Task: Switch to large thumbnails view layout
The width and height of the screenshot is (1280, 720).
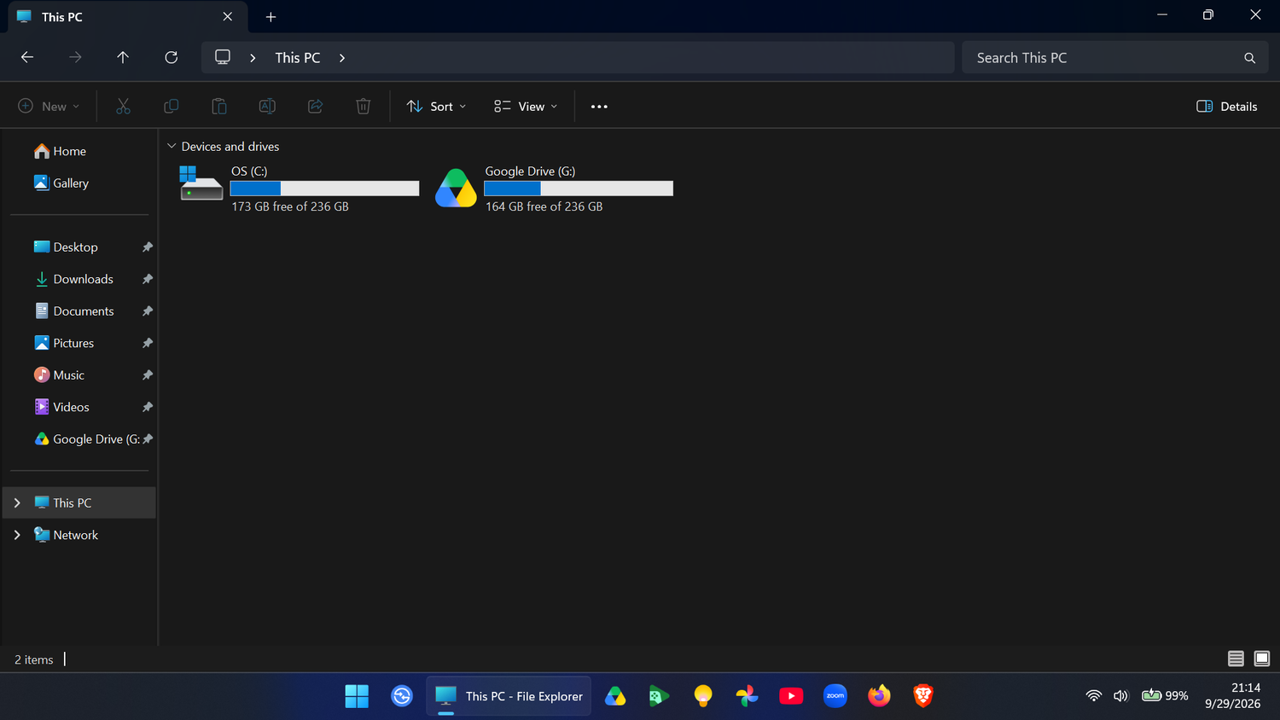Action: tap(1262, 659)
